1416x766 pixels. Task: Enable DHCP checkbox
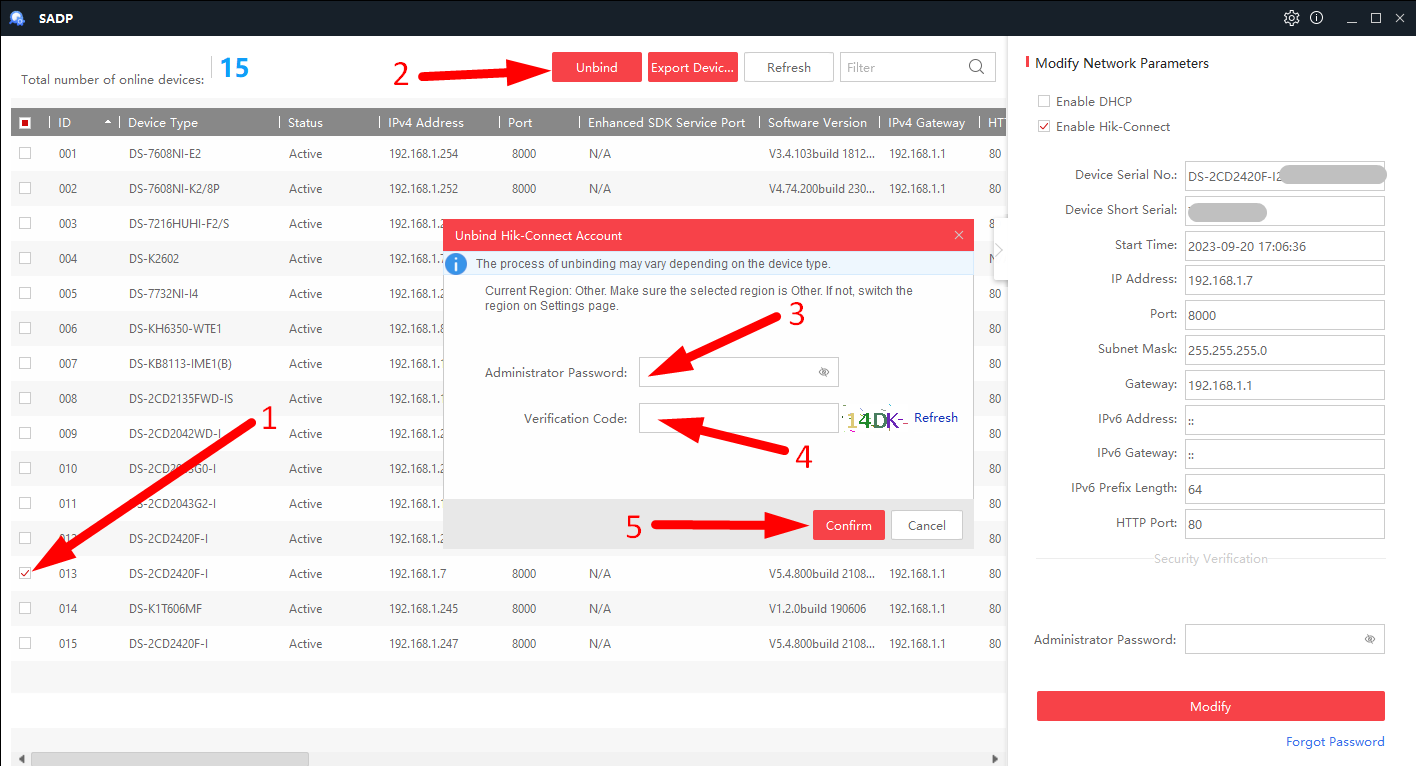pyautogui.click(x=1044, y=101)
